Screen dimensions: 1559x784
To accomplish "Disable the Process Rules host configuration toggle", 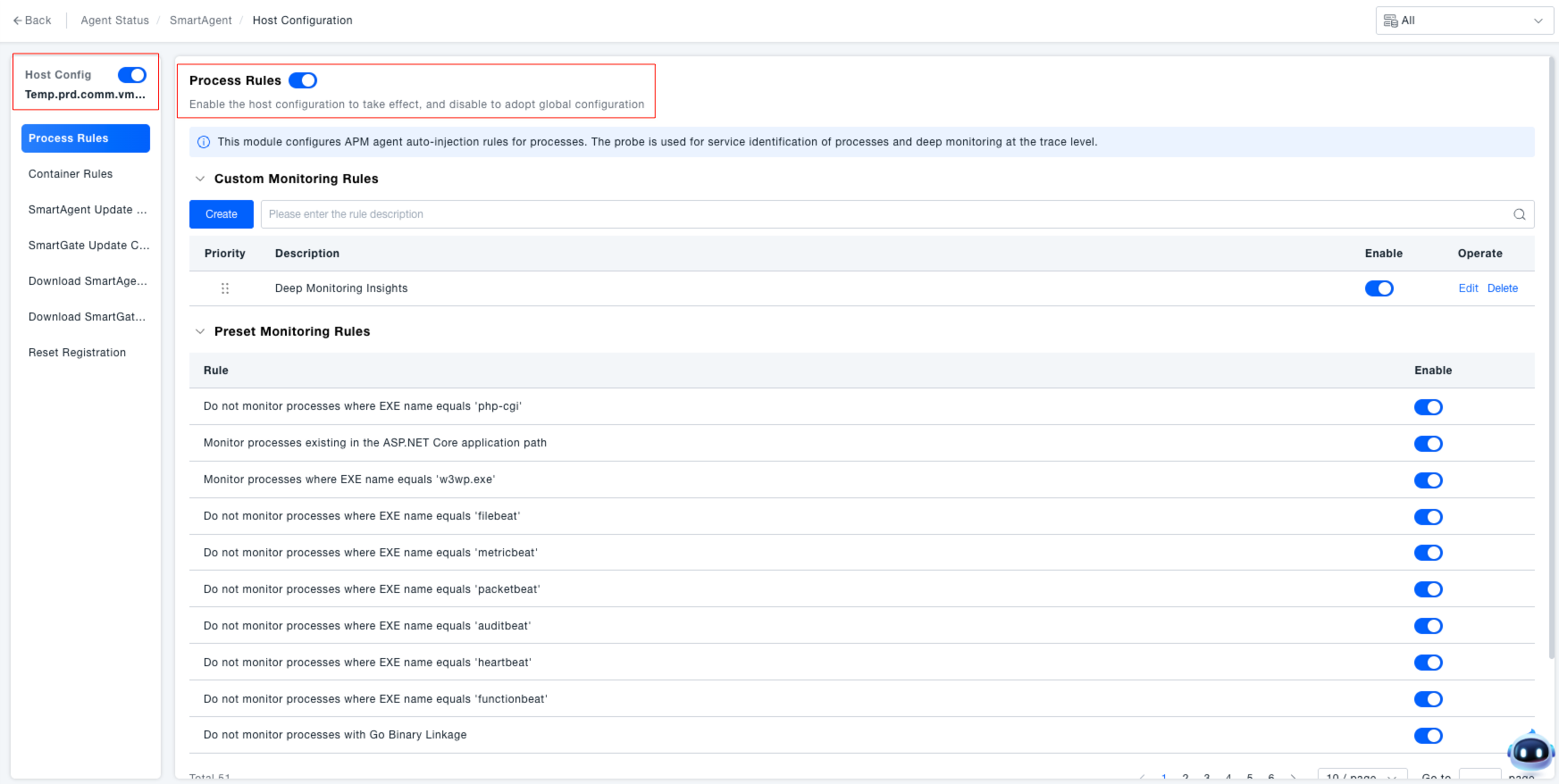I will pos(303,80).
